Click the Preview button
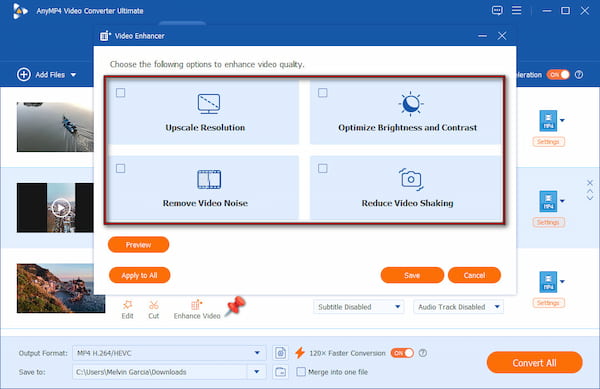Image resolution: width=600 pixels, height=389 pixels. click(x=139, y=245)
